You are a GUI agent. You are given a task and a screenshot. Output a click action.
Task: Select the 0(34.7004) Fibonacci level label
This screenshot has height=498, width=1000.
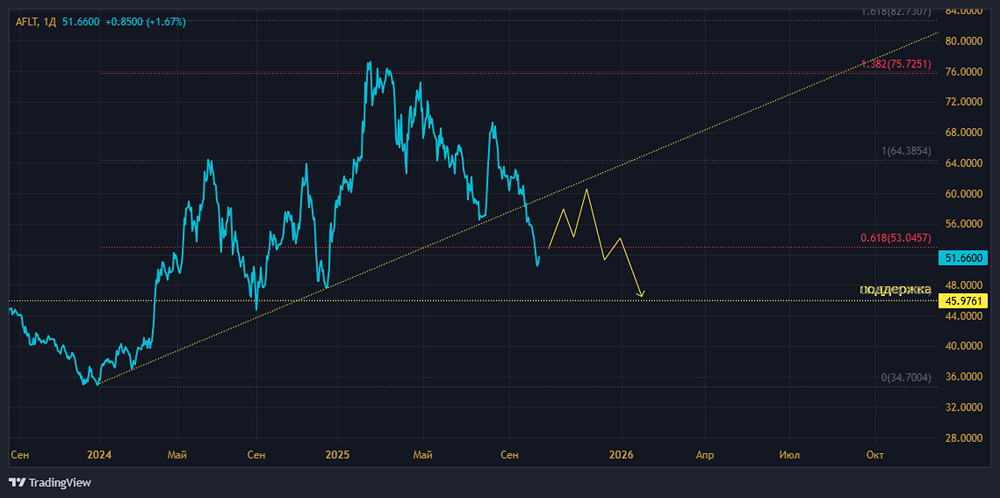click(x=906, y=377)
